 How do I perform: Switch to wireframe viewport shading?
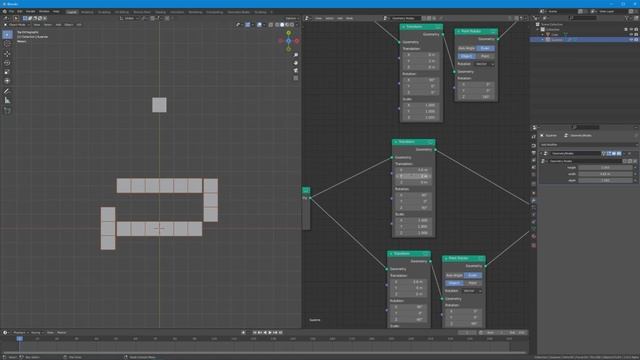(x=277, y=24)
